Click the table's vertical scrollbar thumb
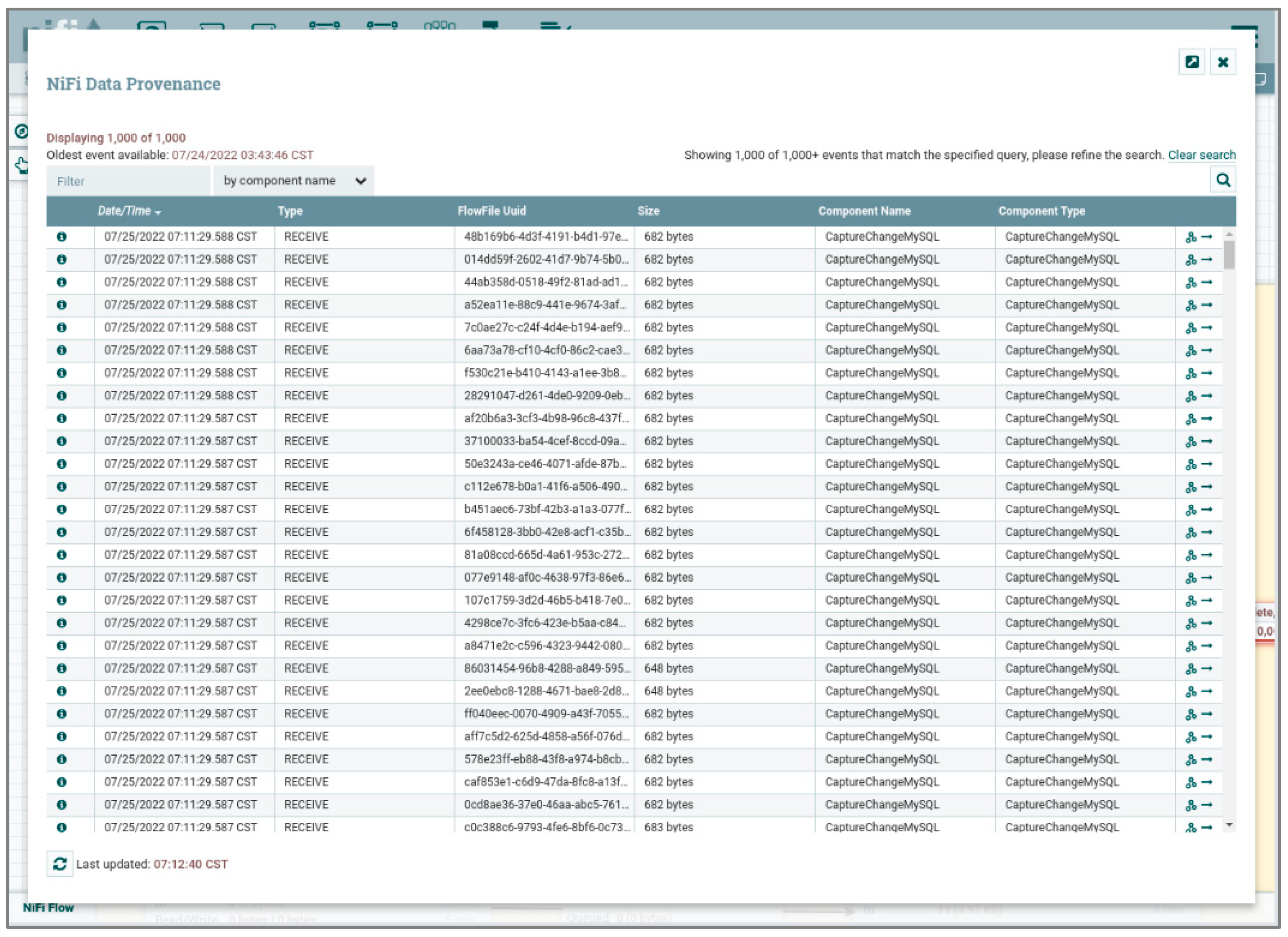Image resolution: width=1288 pixels, height=937 pixels. (1229, 254)
